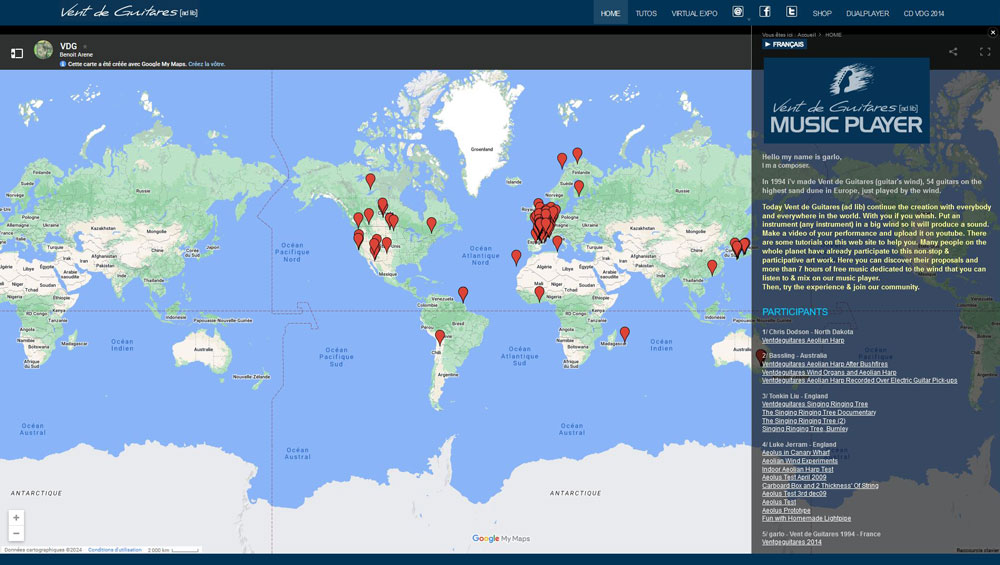Click the Vent de Guitares header logo
This screenshot has height=565, width=1000.
click(129, 11)
